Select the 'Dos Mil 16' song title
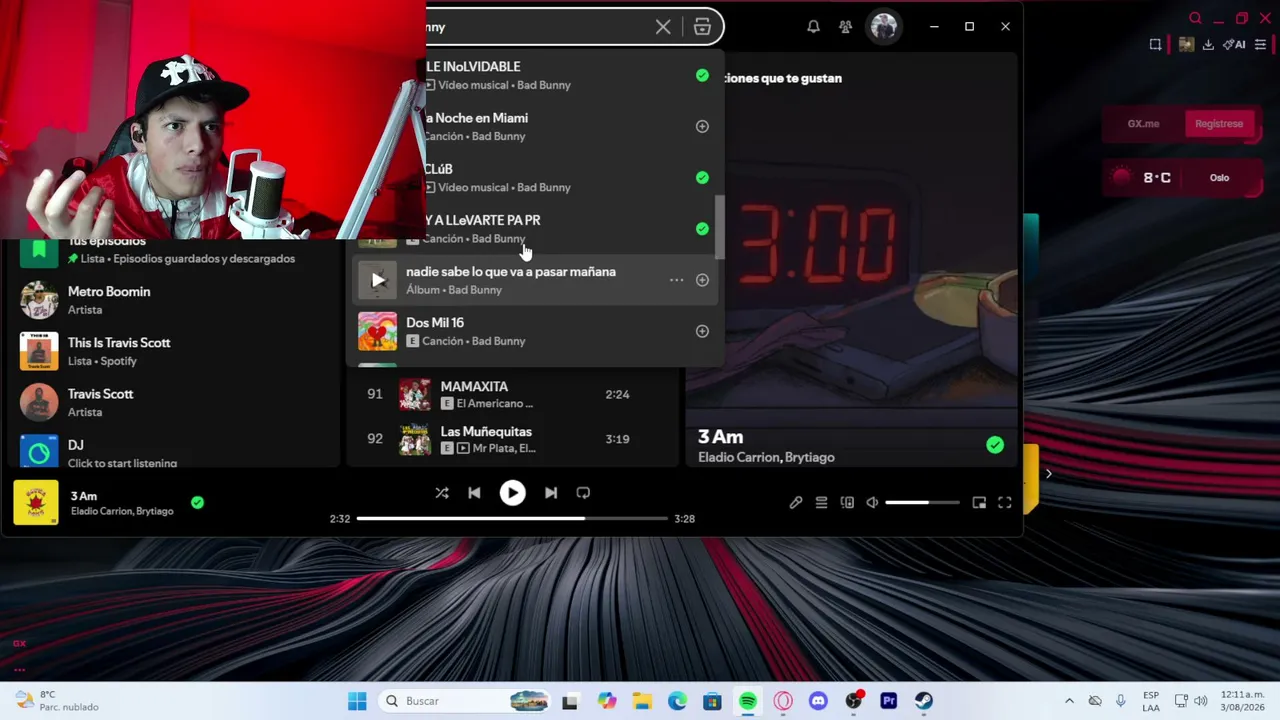The height and width of the screenshot is (720, 1280). 435,323
